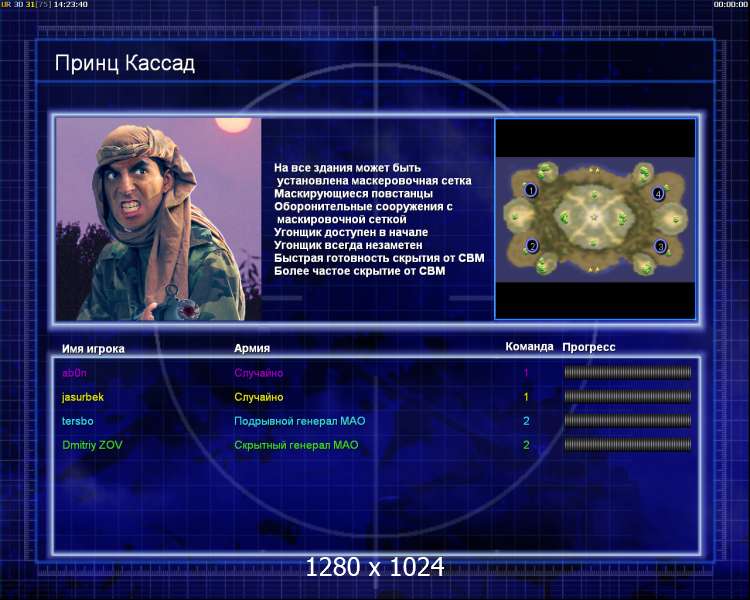Select player name ab0n in list

[x=75, y=373]
